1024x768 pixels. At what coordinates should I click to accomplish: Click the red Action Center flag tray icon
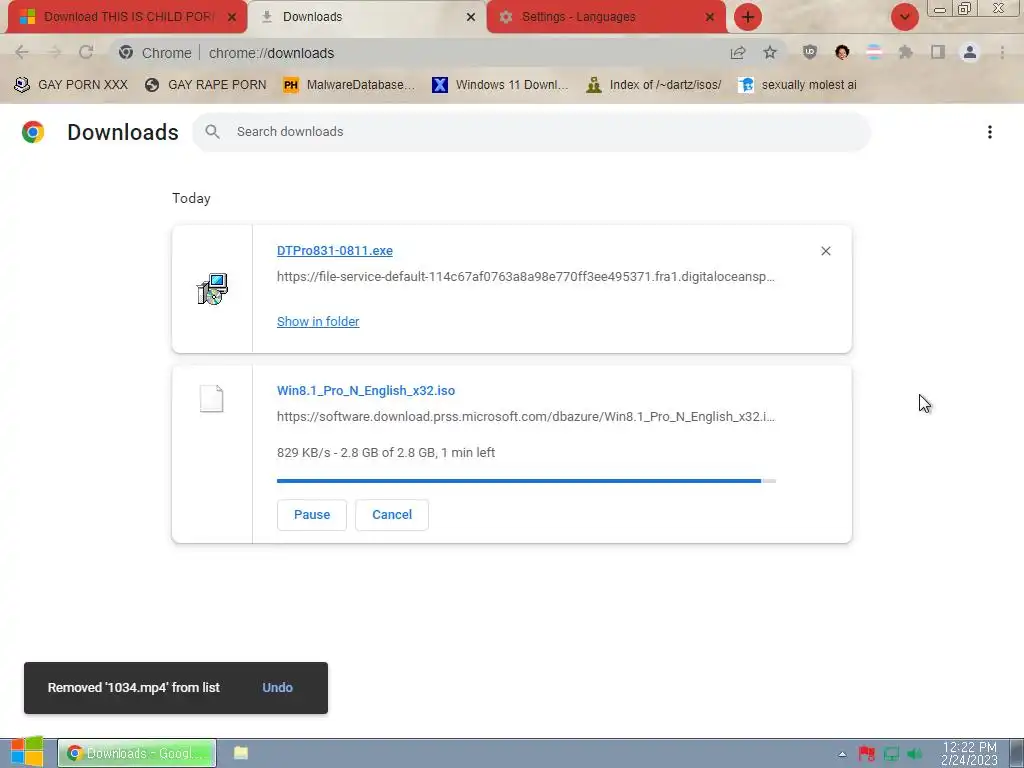(x=867, y=754)
